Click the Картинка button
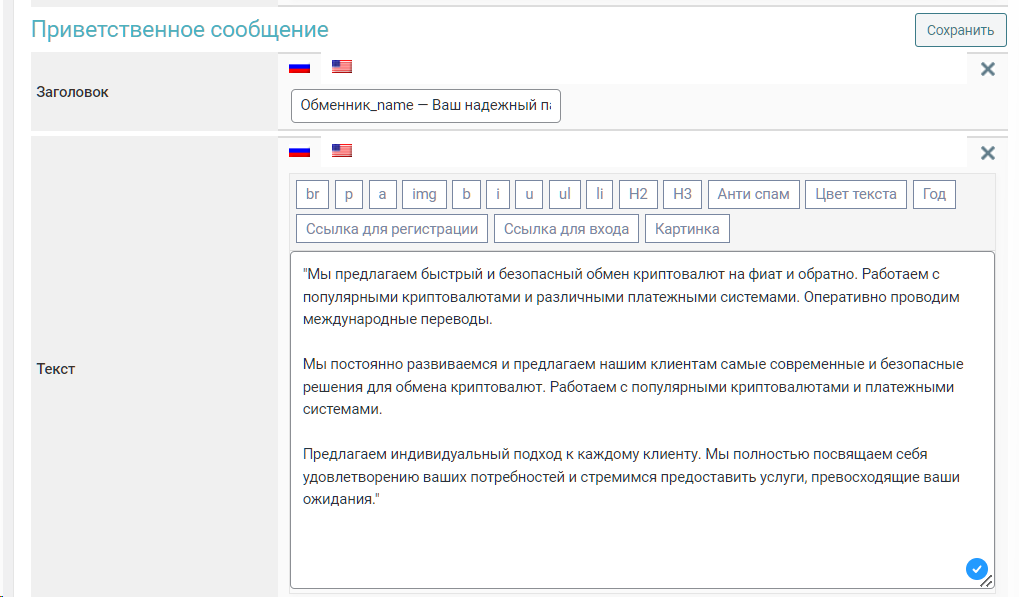The image size is (1019, 597). click(687, 229)
